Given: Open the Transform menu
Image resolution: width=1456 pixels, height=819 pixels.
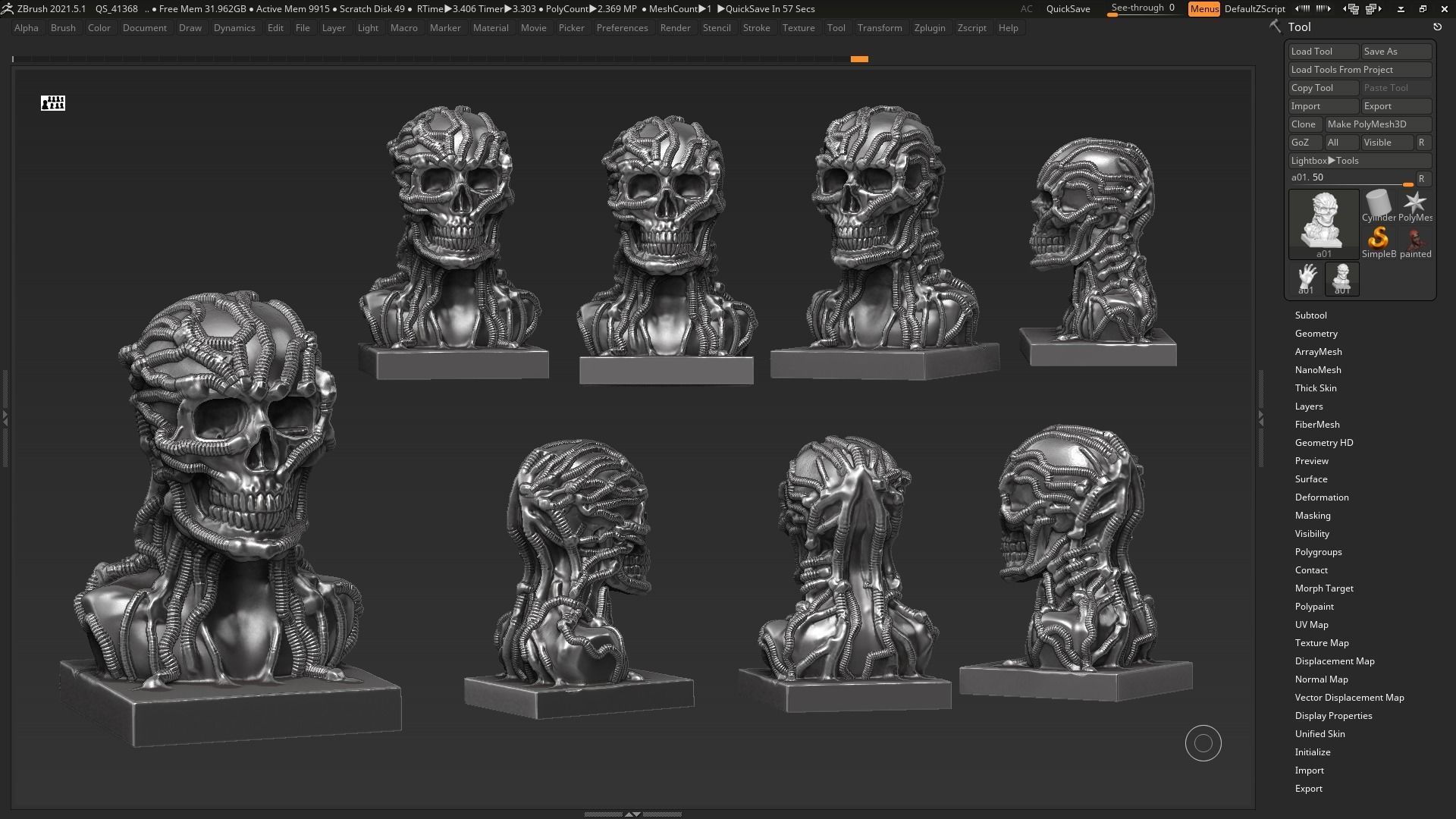Looking at the screenshot, I should (880, 28).
